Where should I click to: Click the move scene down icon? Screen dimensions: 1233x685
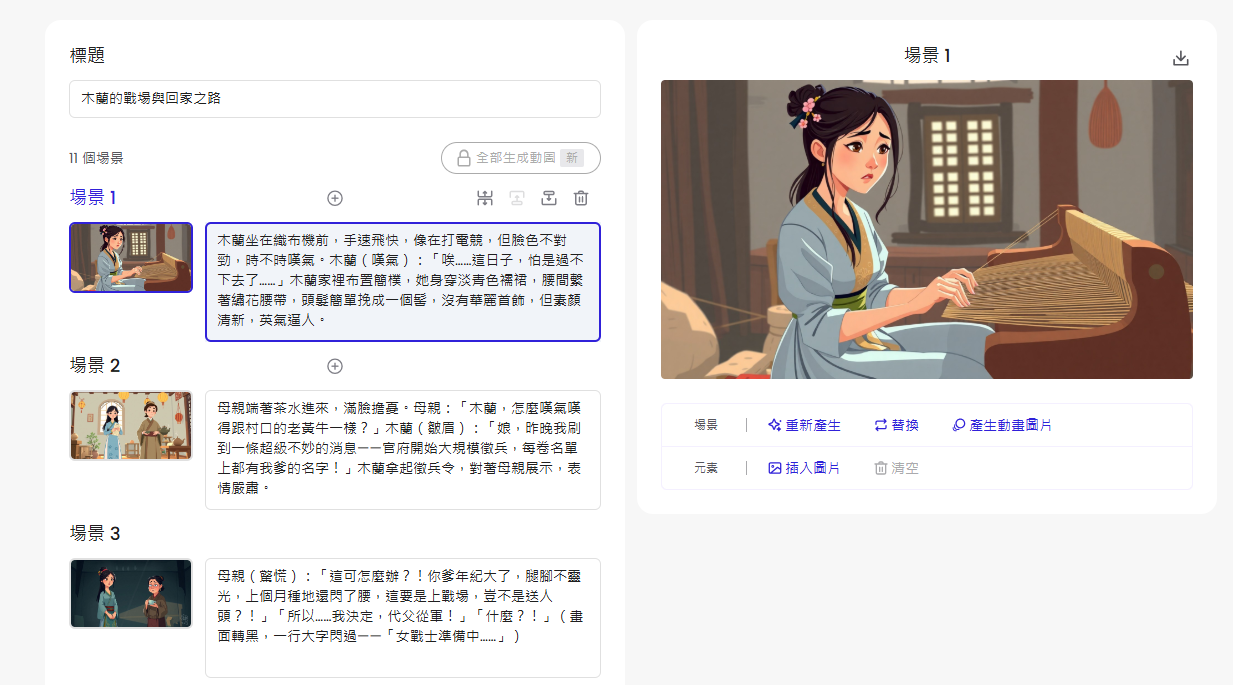(x=549, y=198)
